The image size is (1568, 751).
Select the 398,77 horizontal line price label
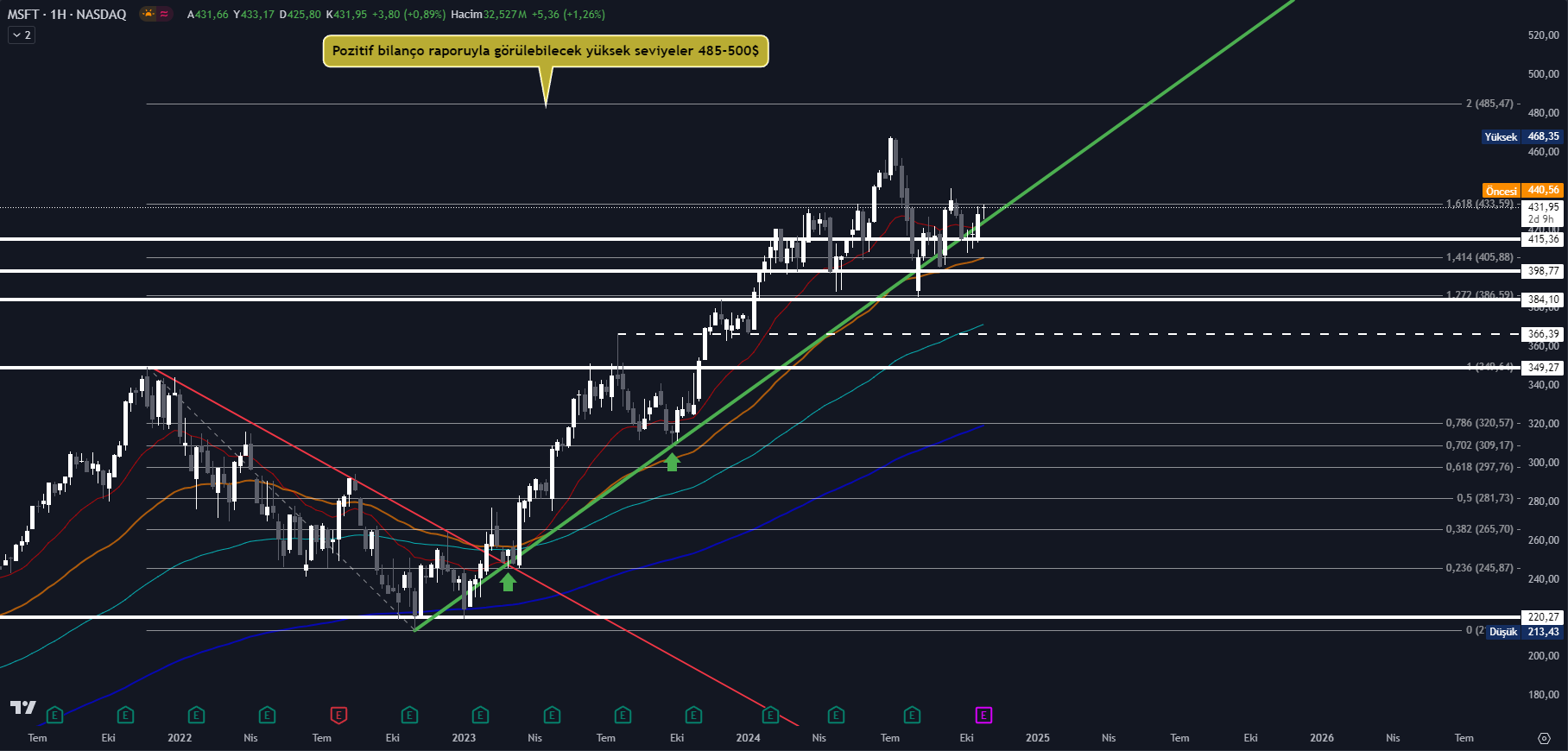coord(1542,271)
